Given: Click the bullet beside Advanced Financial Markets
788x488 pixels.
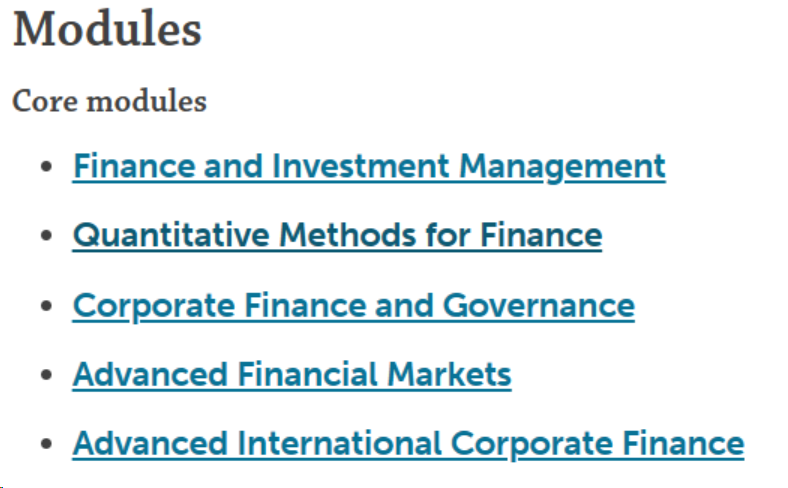Looking at the screenshot, I should pyautogui.click(x=46, y=376).
